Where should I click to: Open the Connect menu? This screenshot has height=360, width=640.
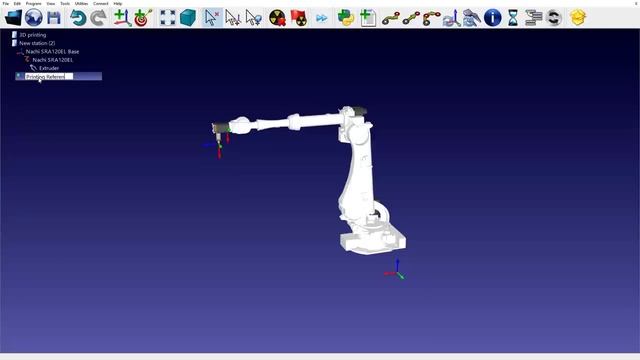pyautogui.click(x=100, y=3)
